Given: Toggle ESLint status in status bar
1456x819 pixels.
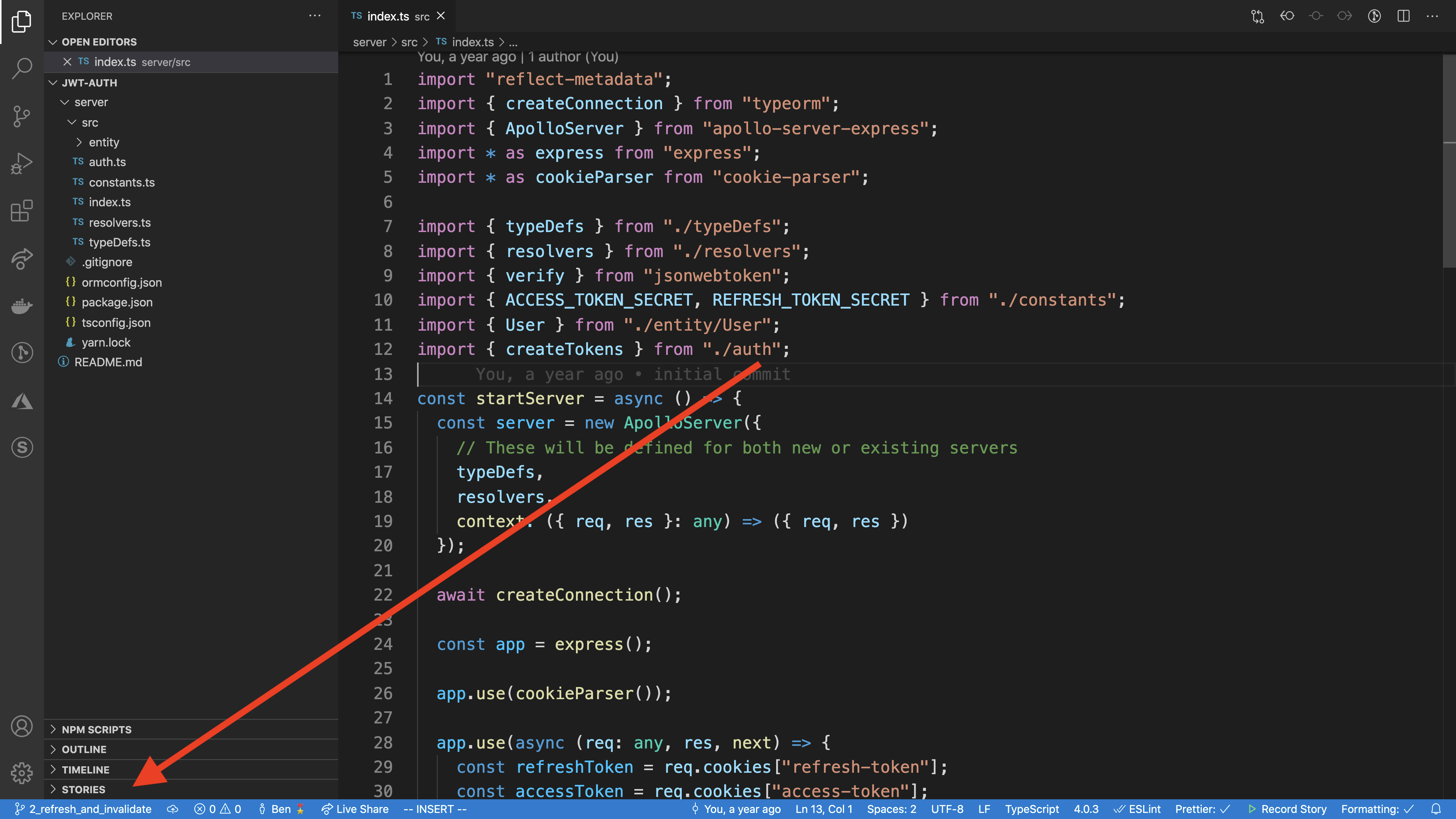Looking at the screenshot, I should (1137, 809).
